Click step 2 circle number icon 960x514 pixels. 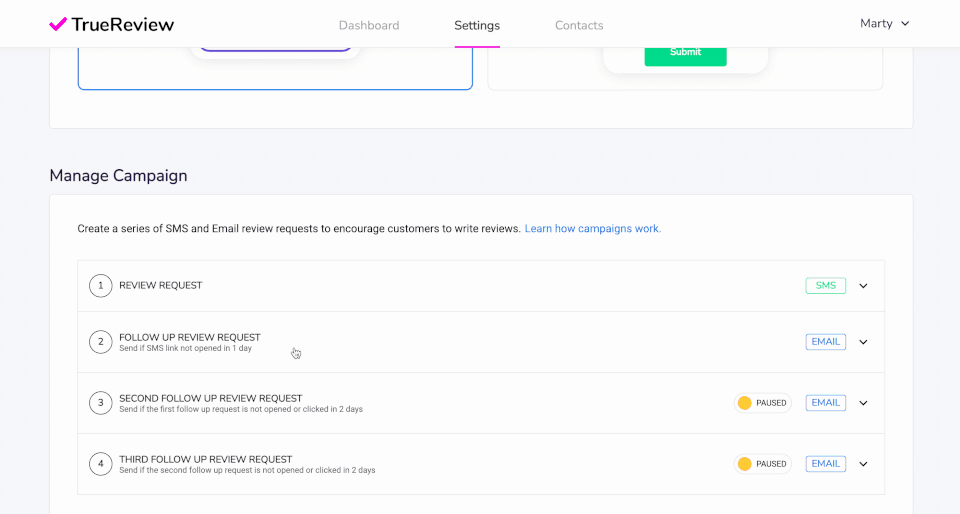[100, 342]
